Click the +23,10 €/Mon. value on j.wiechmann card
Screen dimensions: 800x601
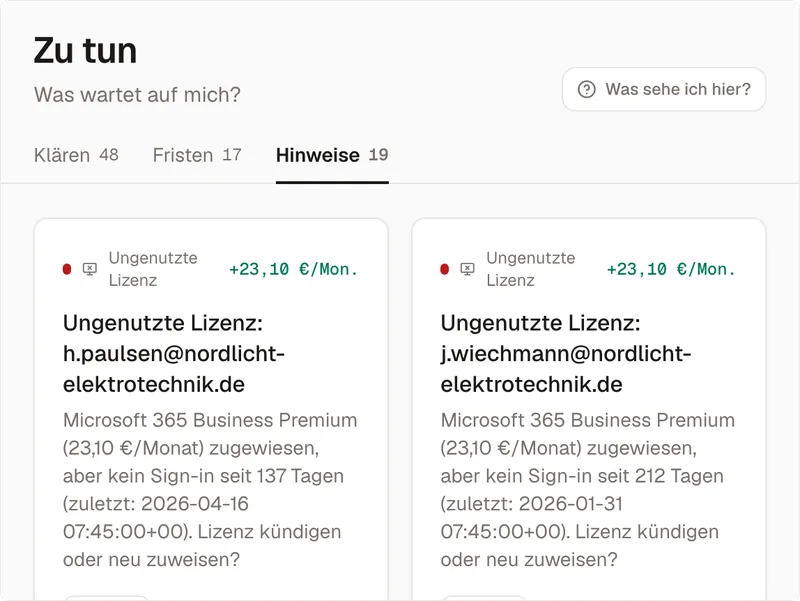click(671, 269)
